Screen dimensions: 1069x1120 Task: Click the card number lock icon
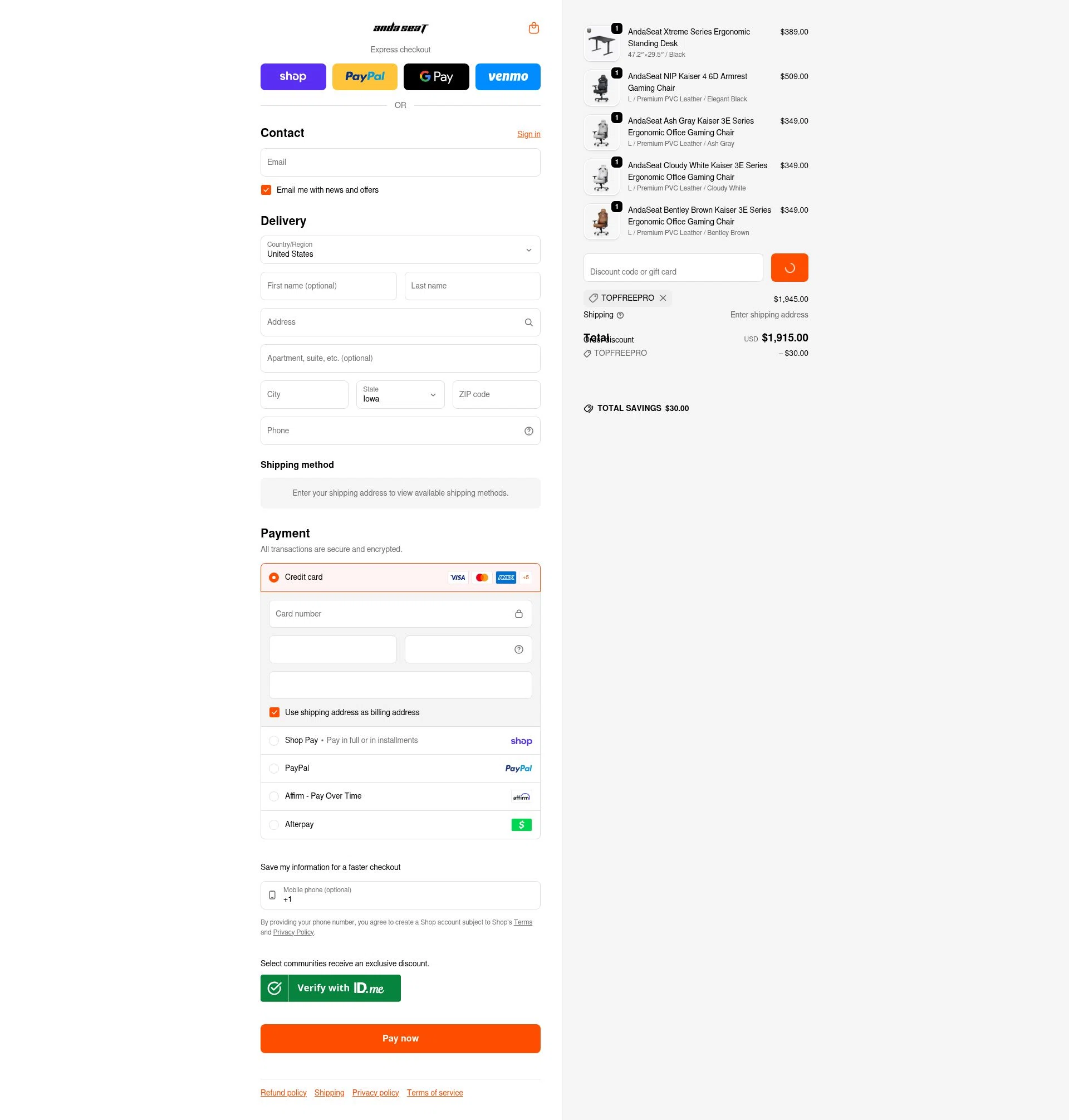(518, 614)
